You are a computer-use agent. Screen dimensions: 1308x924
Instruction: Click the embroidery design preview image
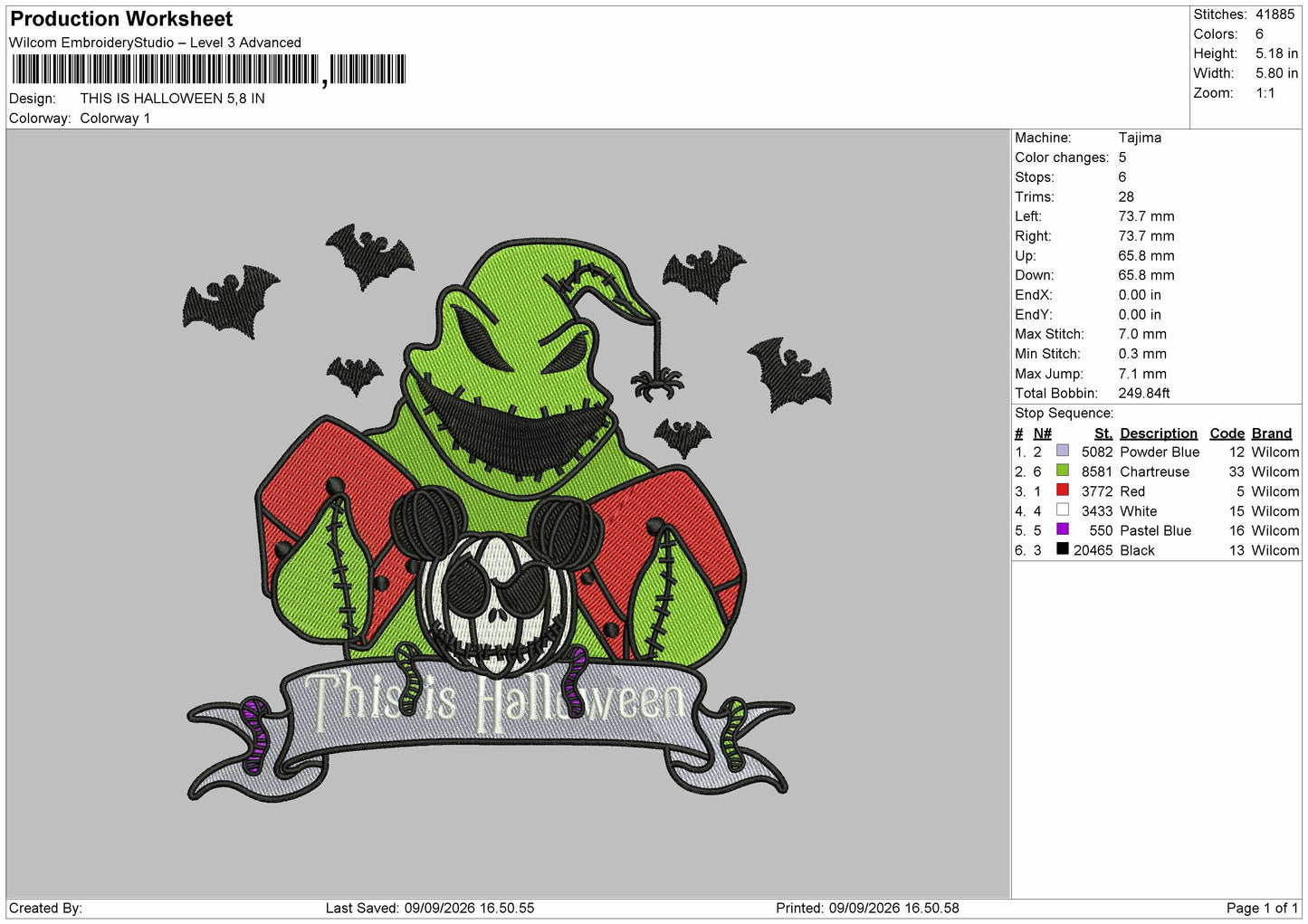(507, 514)
